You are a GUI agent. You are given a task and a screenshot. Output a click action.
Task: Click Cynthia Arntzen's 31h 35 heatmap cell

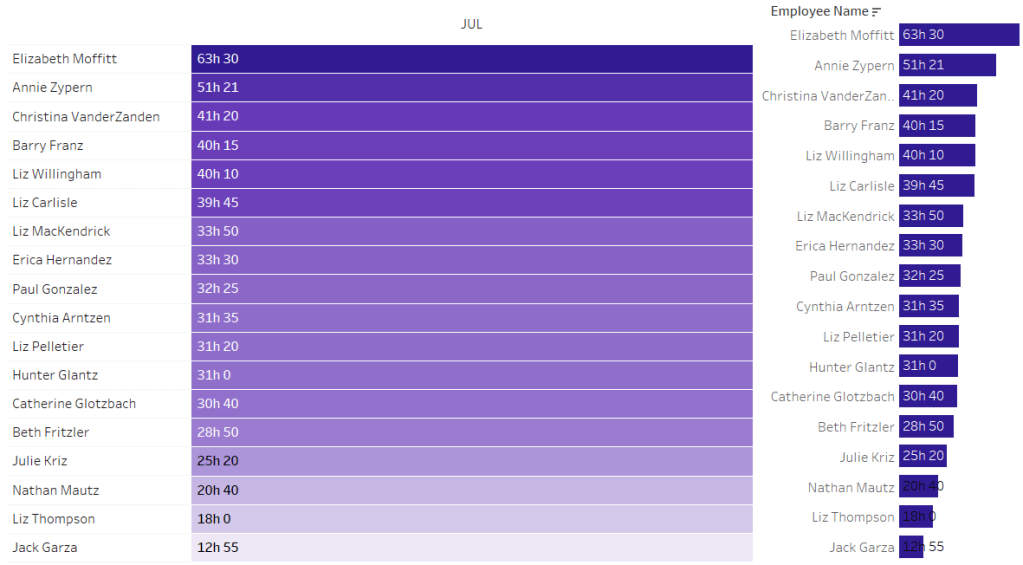coord(471,318)
